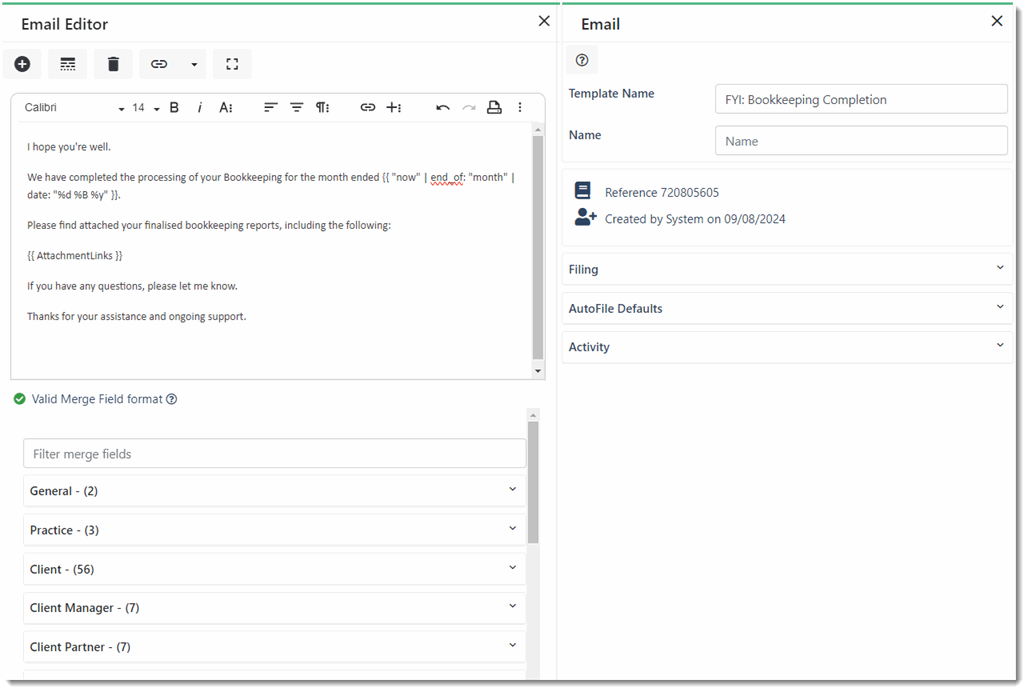The height and width of the screenshot is (692, 1028).
Task: Click "If you have any questions" line
Action: point(132,286)
